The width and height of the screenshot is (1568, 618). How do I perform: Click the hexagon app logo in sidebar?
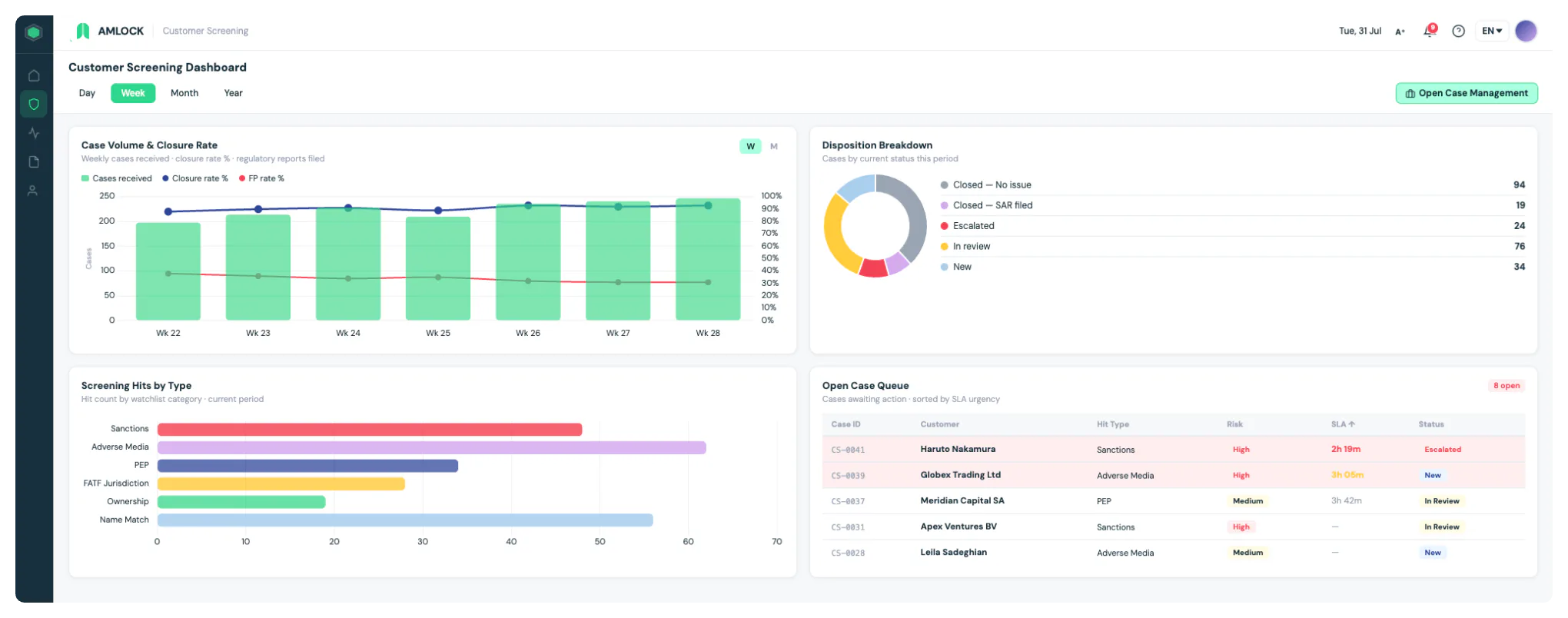pos(33,32)
